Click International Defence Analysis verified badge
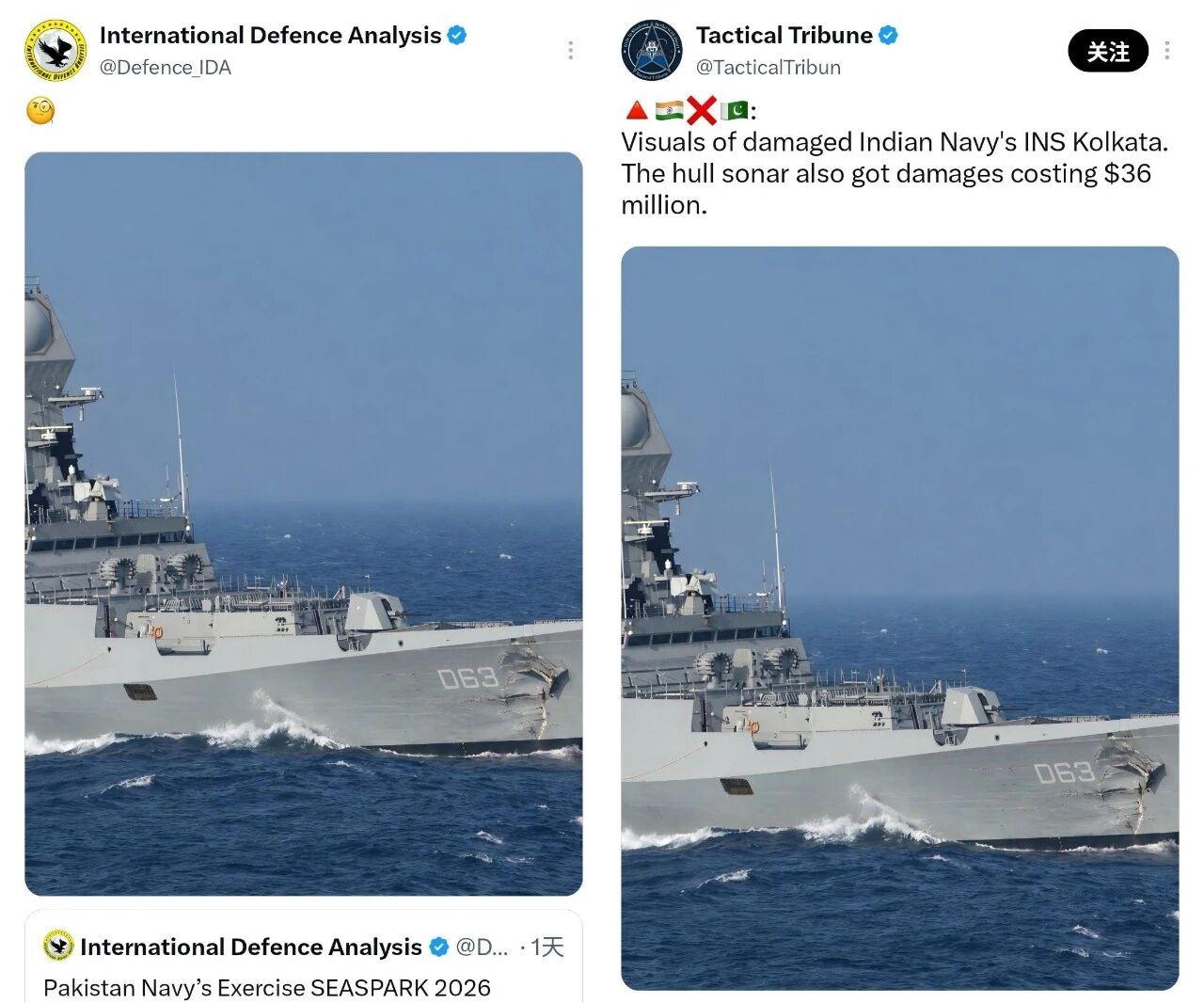1204x1003 pixels. tap(457, 36)
